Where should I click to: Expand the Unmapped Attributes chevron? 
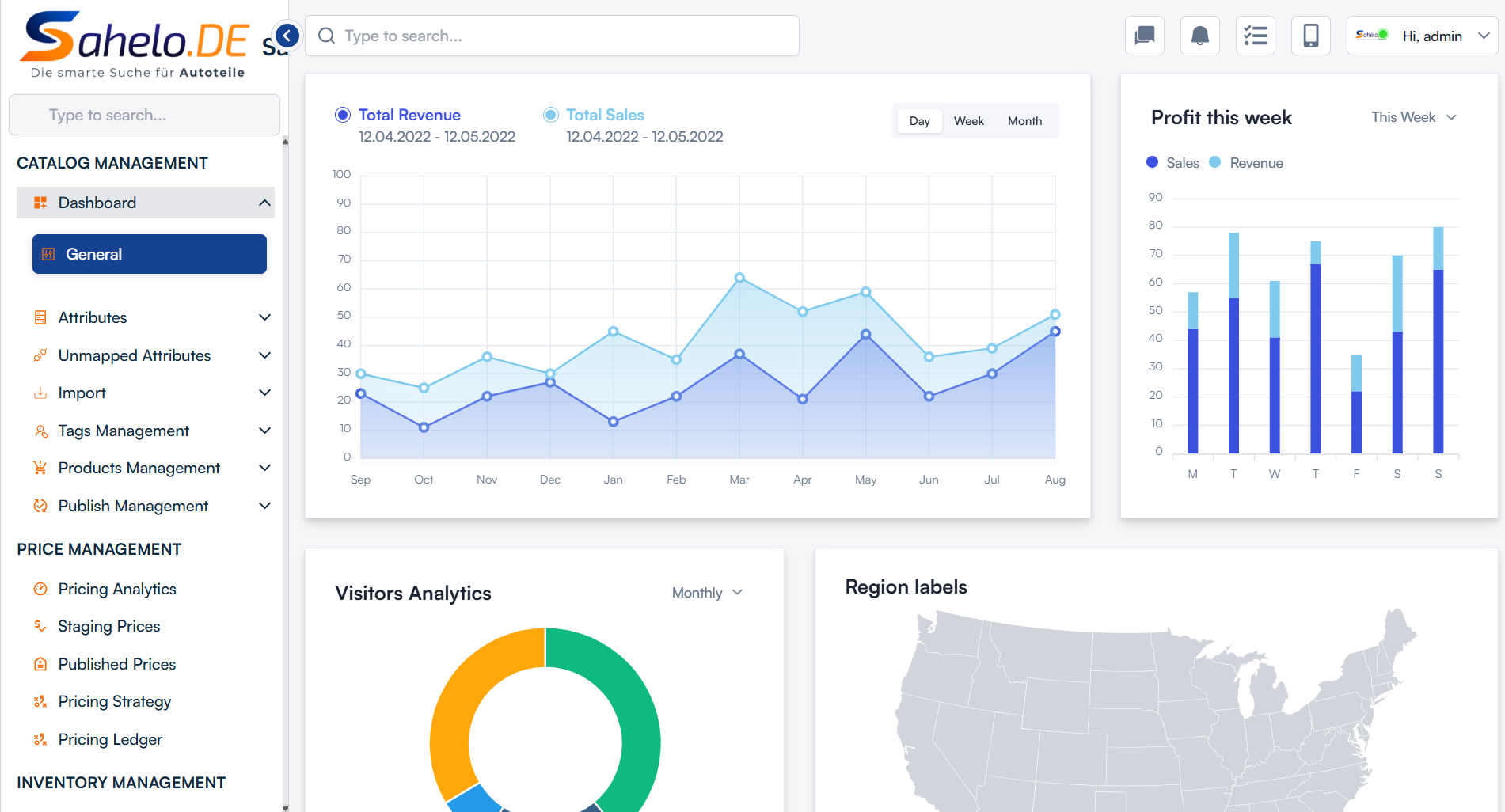[x=264, y=355]
